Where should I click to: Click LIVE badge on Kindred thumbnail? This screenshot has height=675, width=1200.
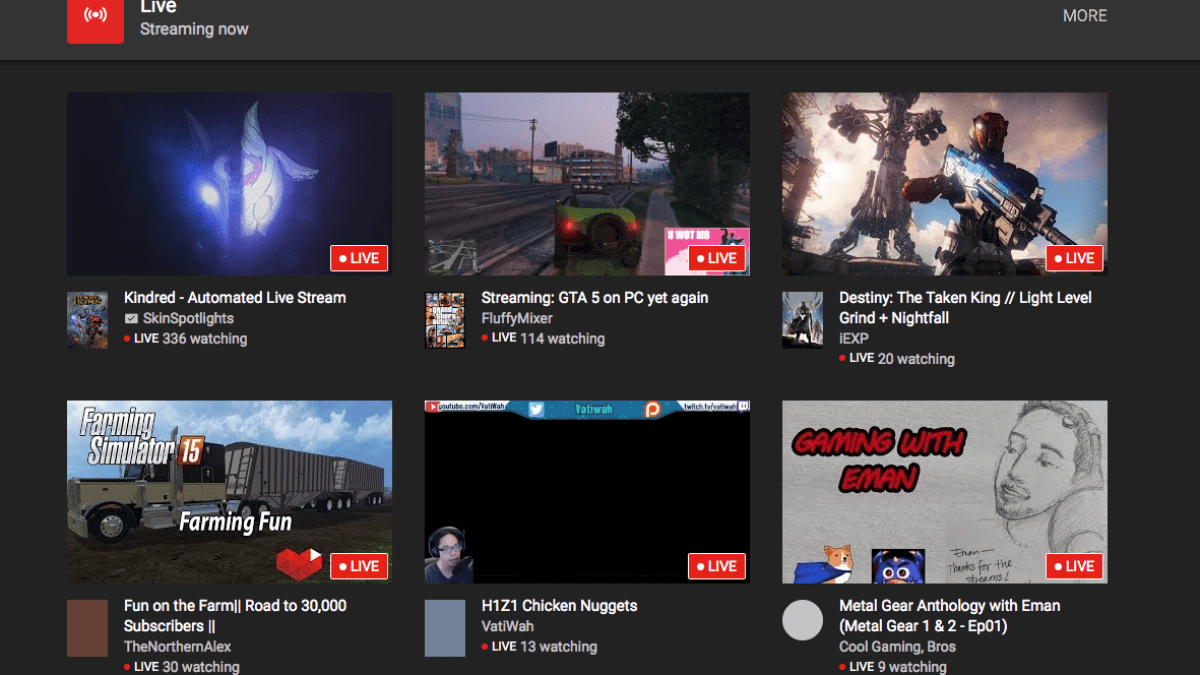click(x=359, y=258)
